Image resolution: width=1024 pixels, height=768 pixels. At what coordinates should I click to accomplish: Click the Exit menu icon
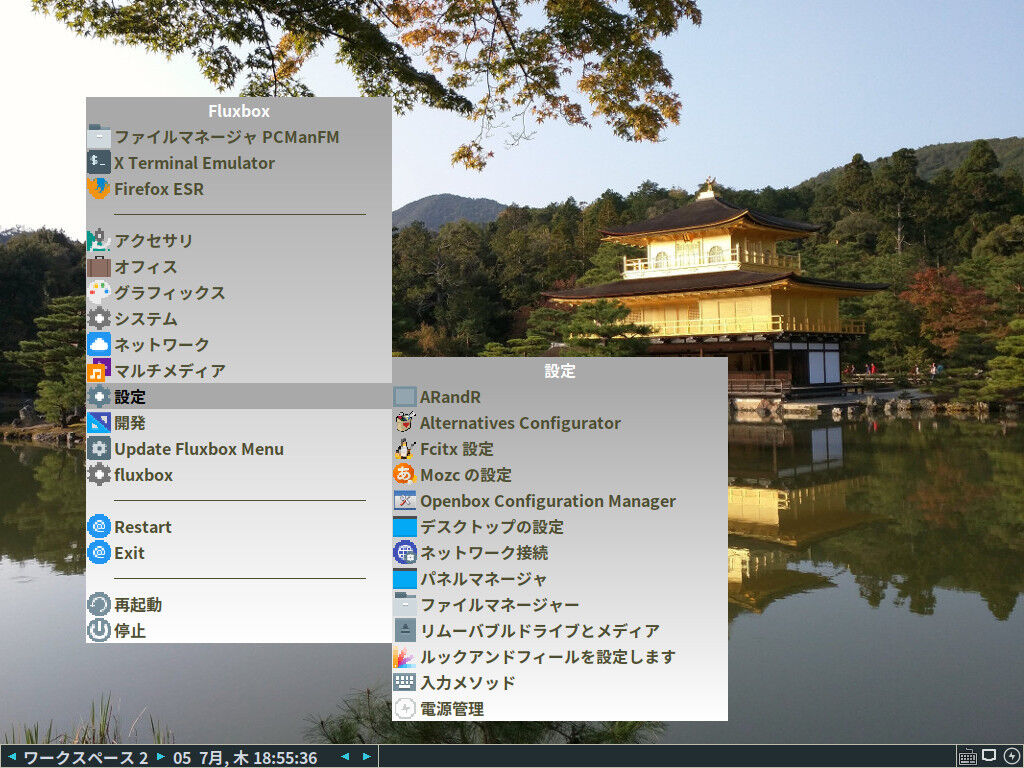[99, 552]
